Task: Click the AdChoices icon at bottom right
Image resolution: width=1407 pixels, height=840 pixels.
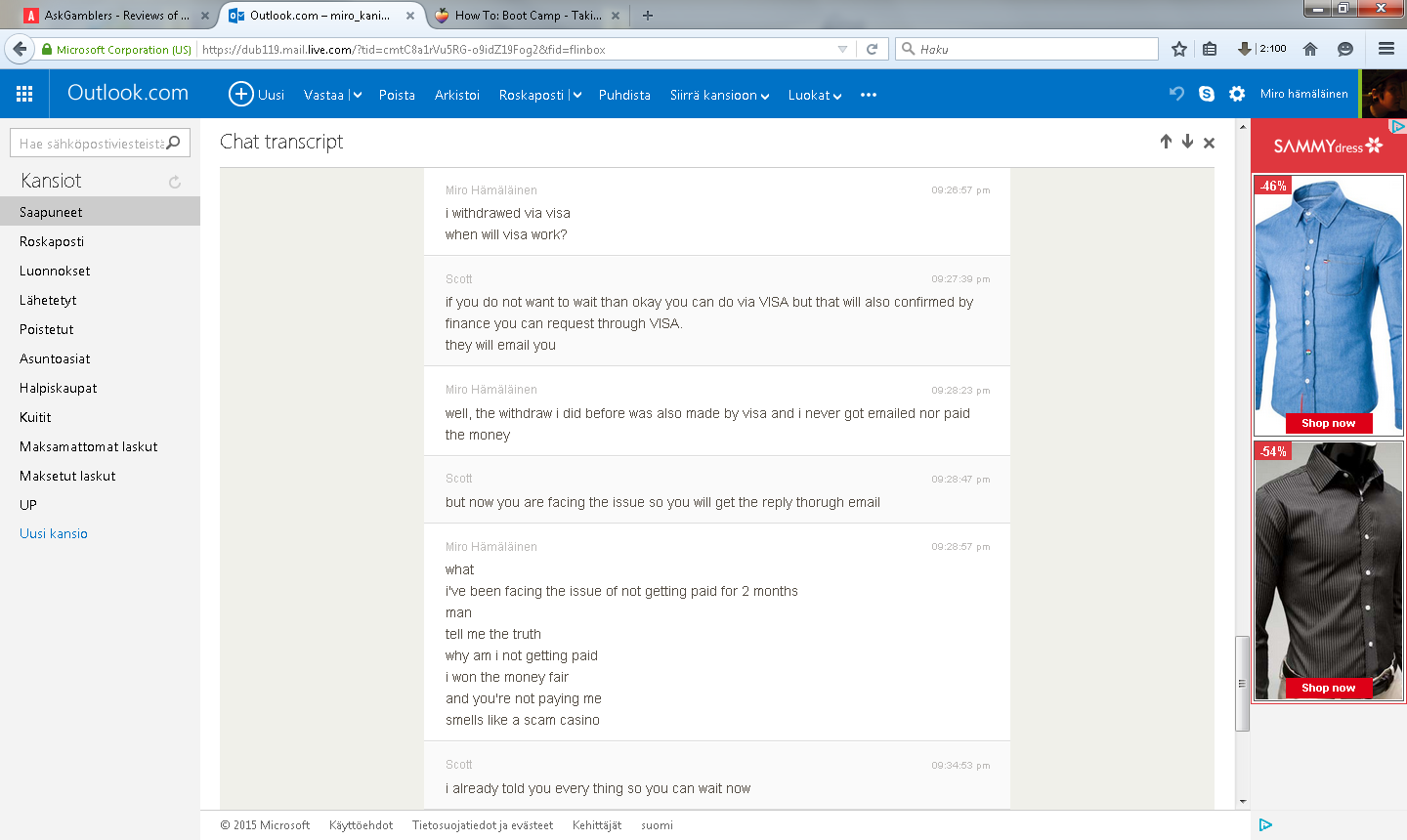Action: pos(1265,824)
